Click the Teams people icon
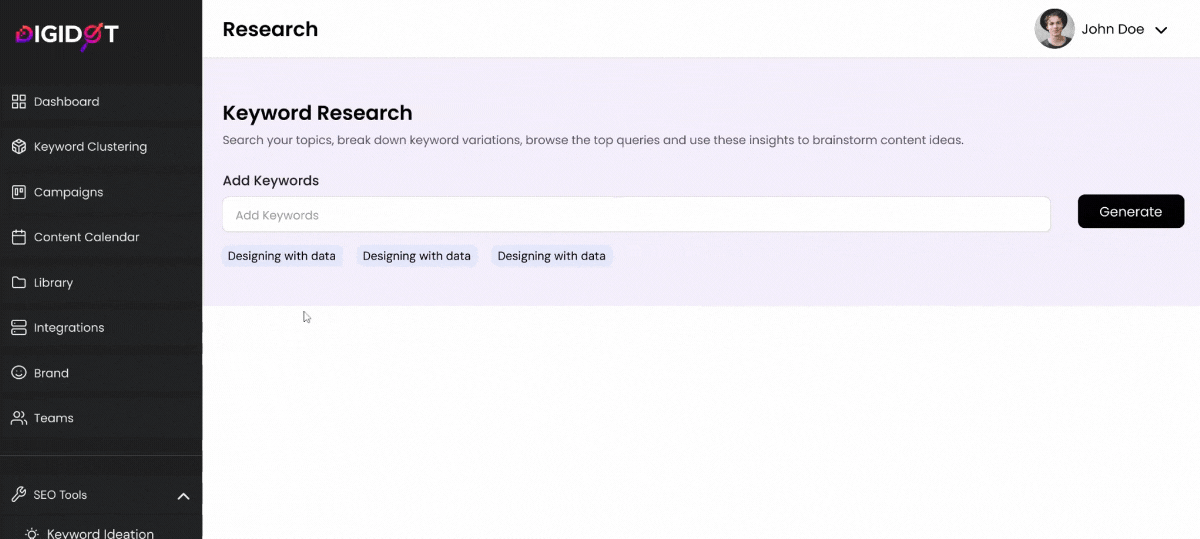Image resolution: width=1200 pixels, height=539 pixels. pyautogui.click(x=18, y=418)
